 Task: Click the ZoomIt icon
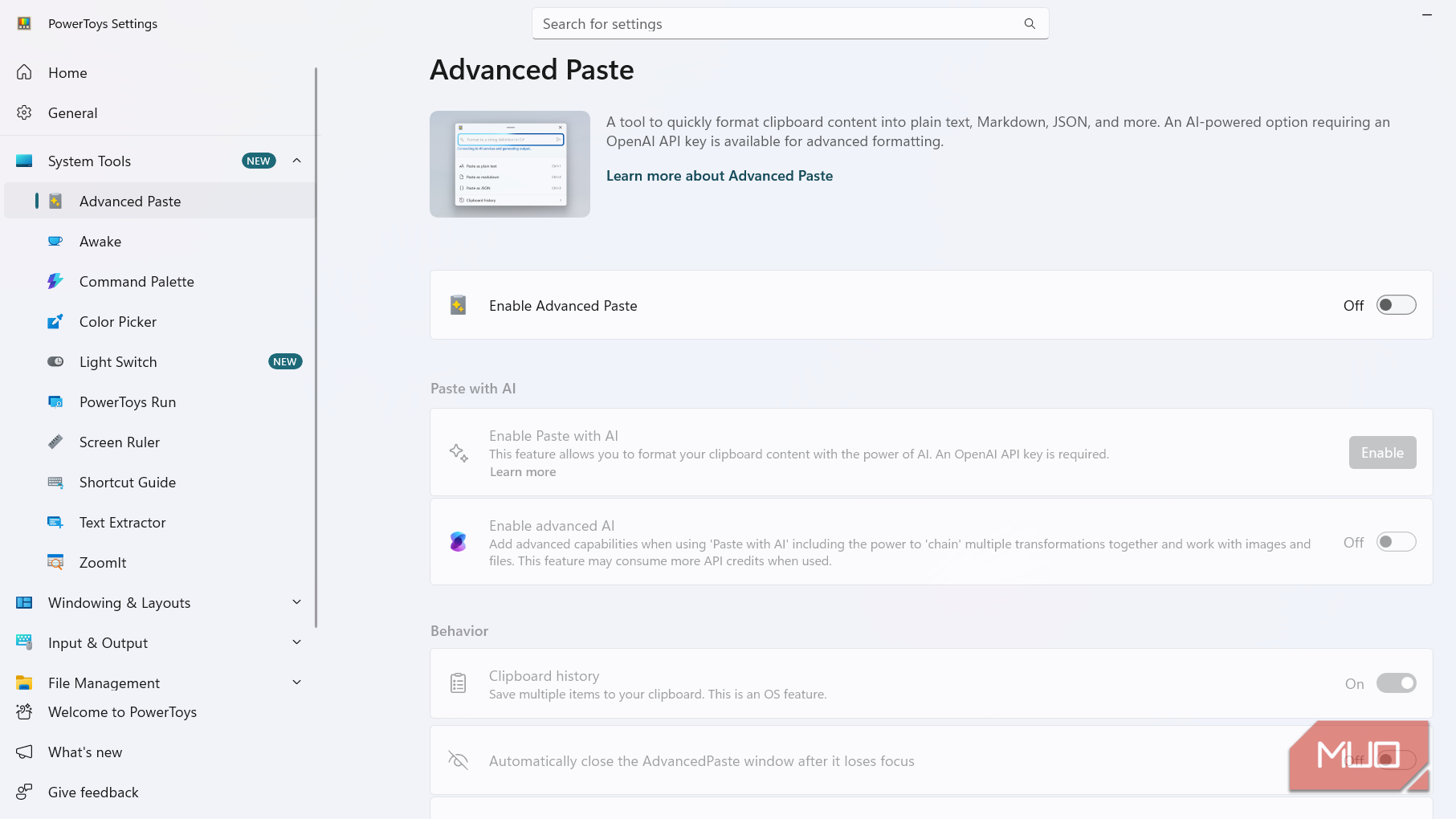(x=55, y=562)
